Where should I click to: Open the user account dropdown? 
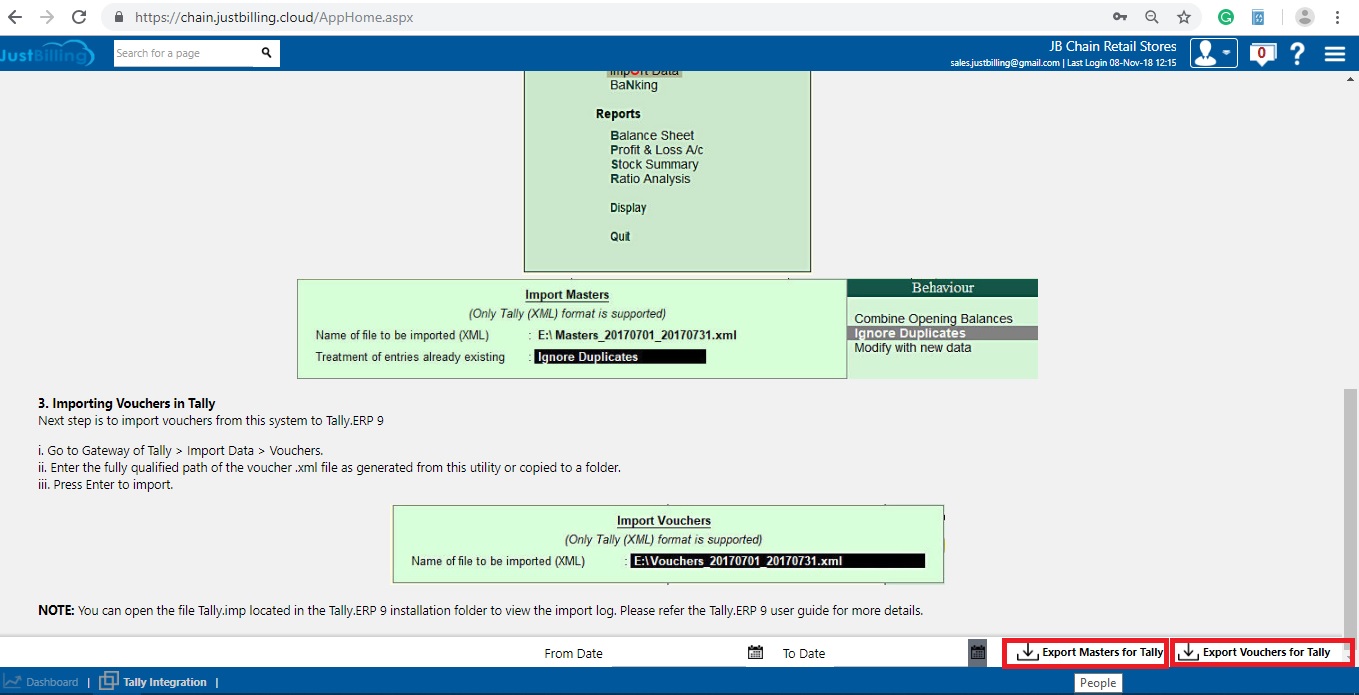coord(1213,53)
